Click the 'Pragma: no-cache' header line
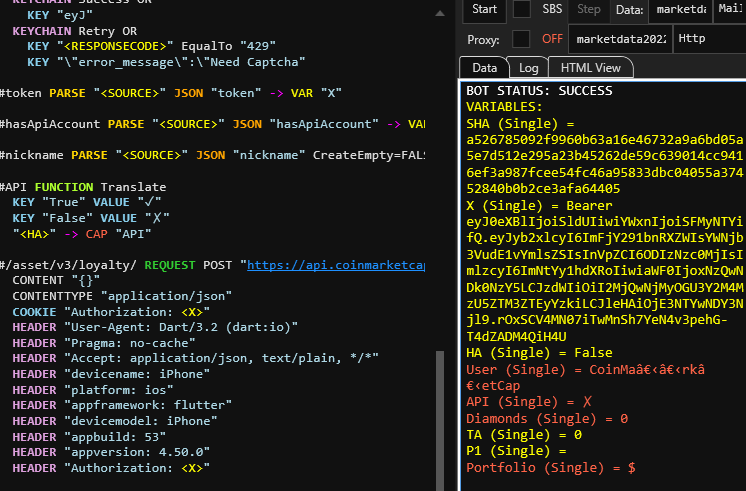 [104, 343]
